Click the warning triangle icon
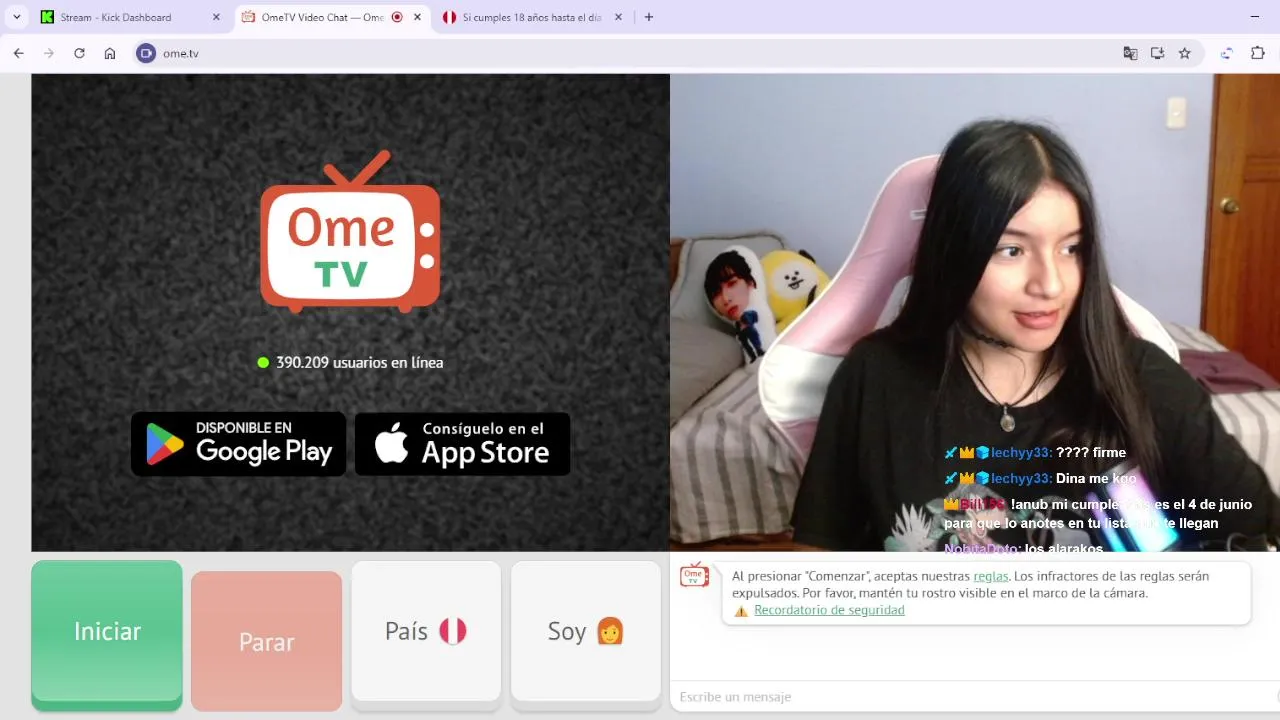 [x=741, y=611]
